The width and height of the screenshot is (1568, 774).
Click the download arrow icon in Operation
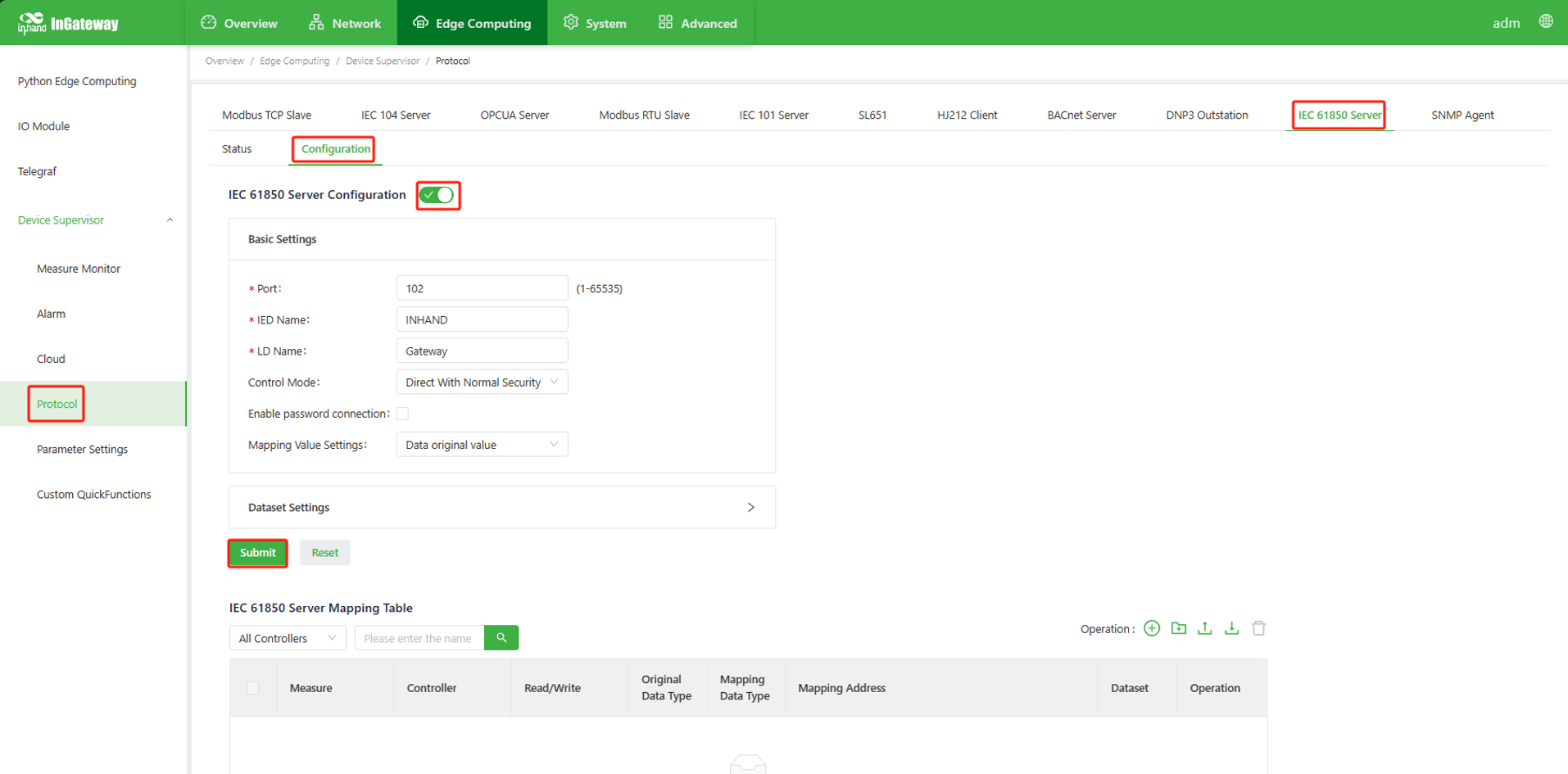point(1231,628)
